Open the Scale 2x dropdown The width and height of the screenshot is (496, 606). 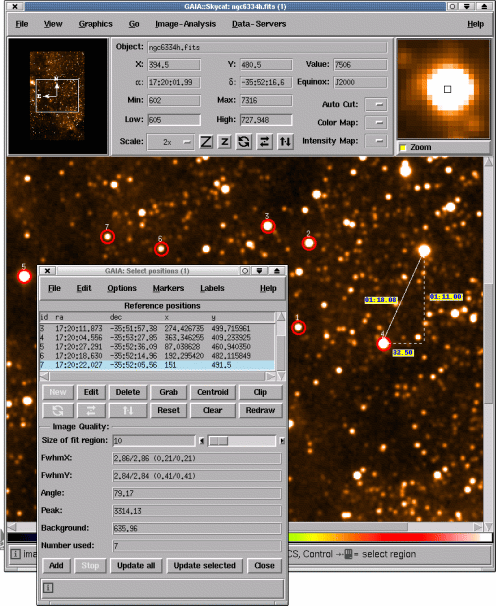coord(170,142)
